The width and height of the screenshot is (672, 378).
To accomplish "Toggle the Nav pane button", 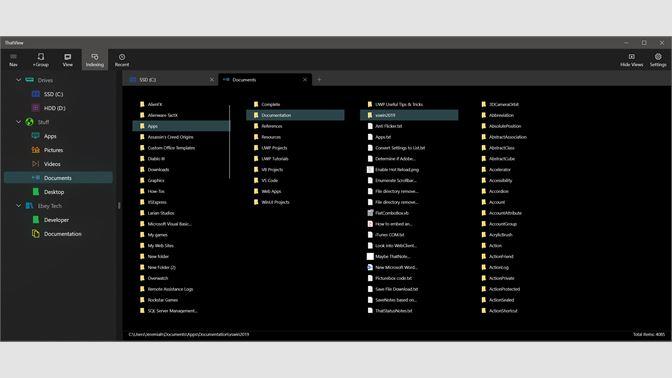I will (x=13, y=60).
